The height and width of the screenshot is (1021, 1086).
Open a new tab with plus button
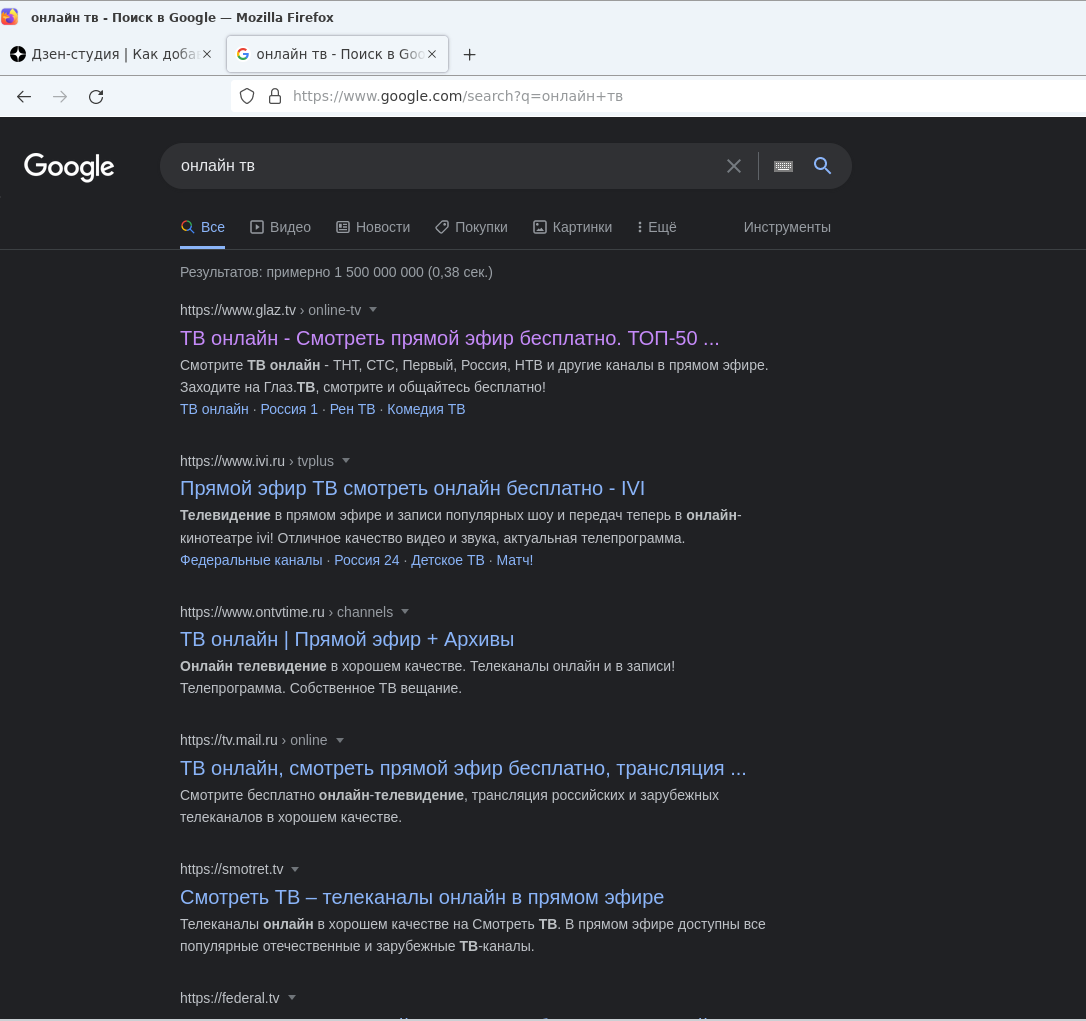(x=470, y=55)
